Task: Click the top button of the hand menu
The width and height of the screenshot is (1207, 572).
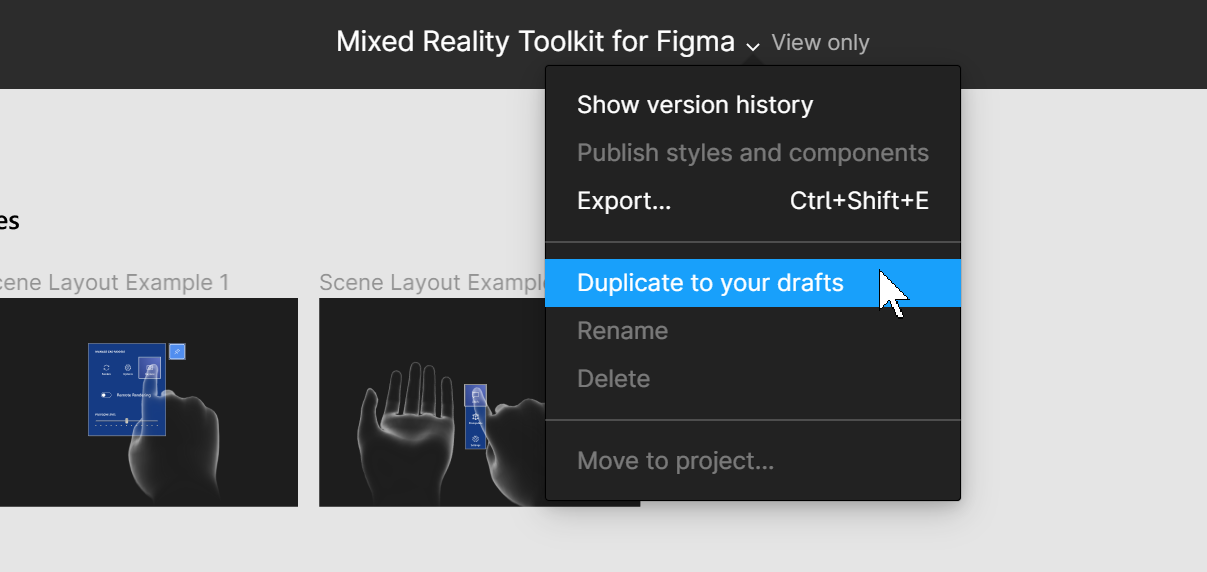Action: click(476, 396)
